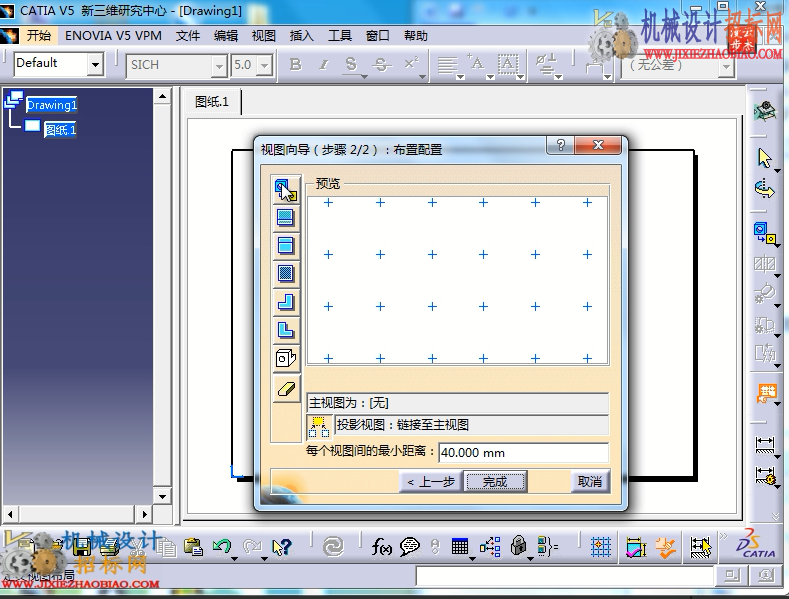Toggle Underline S text formatting
This screenshot has width=789, height=599.
click(351, 64)
